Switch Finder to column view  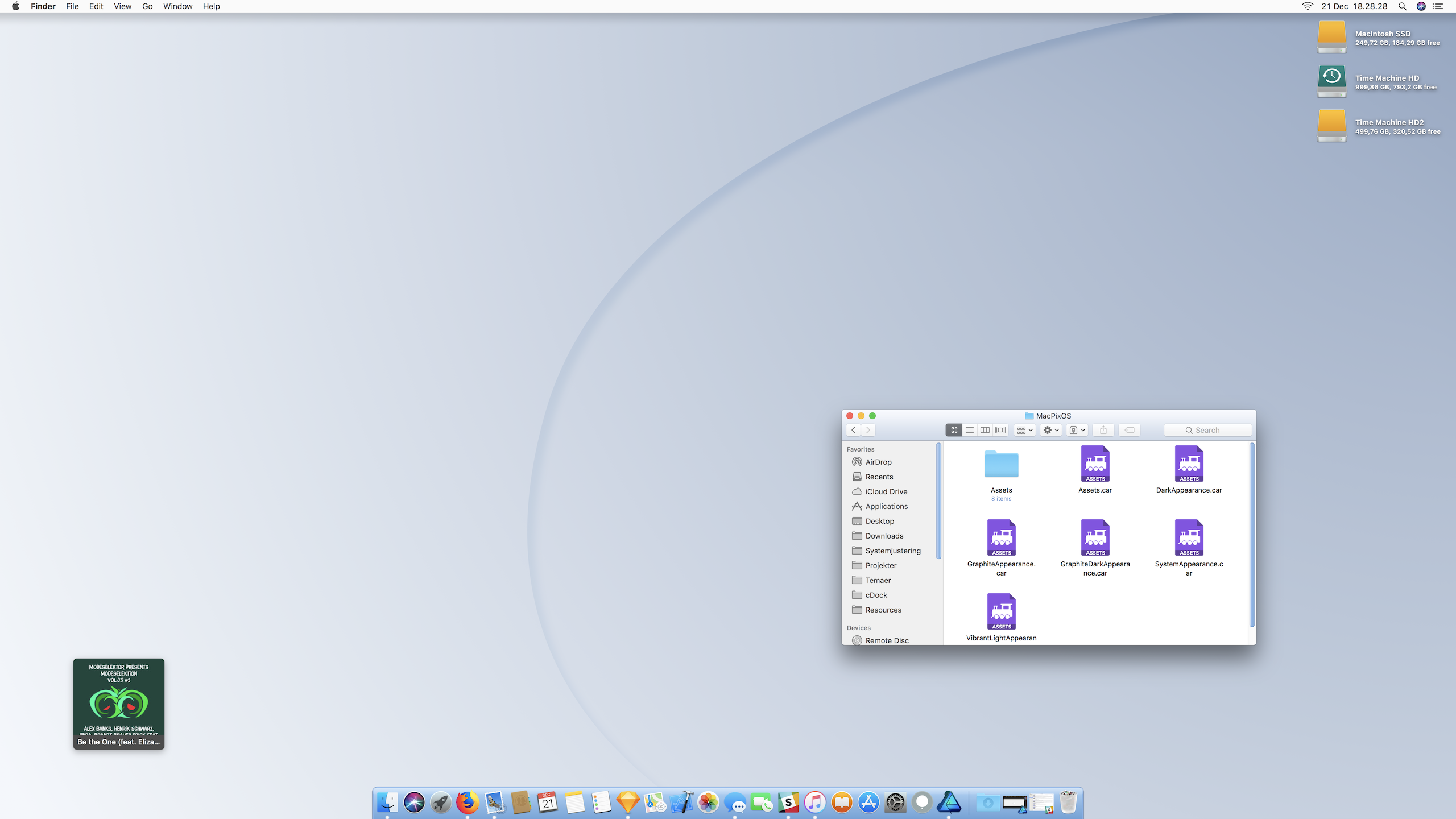[x=985, y=430]
